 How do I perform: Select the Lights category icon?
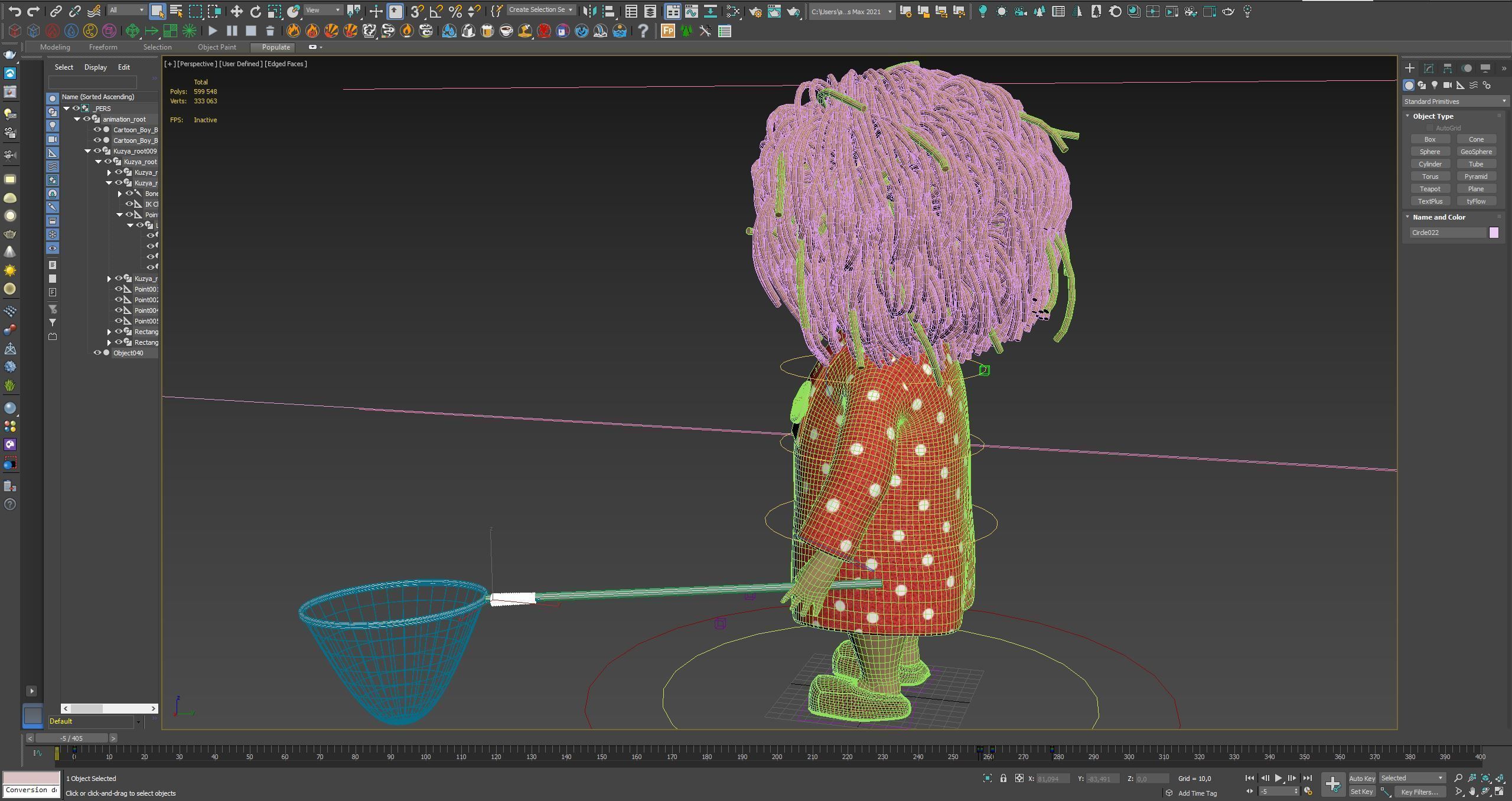tap(1435, 85)
